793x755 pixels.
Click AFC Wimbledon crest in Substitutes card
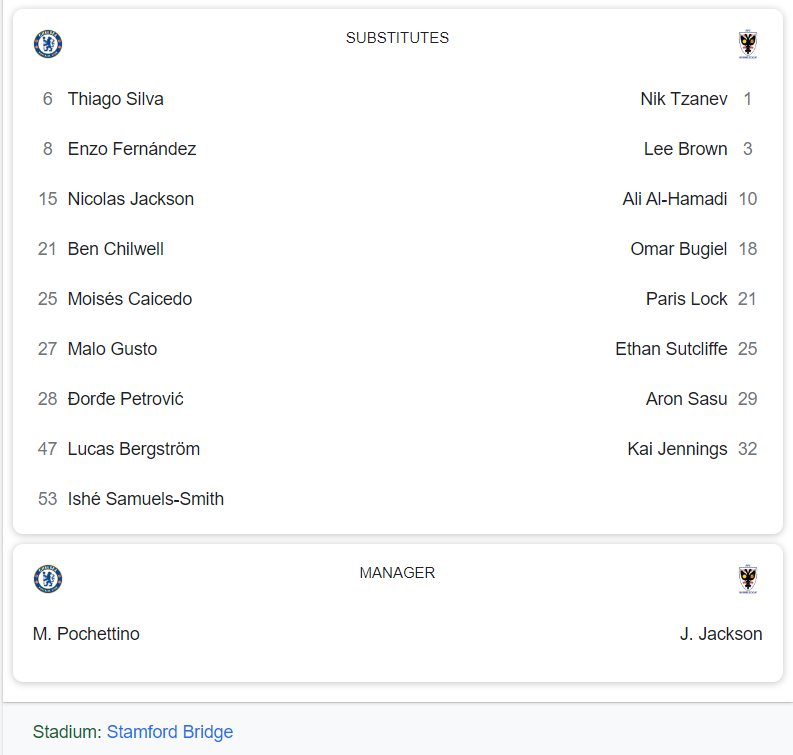pyautogui.click(x=747, y=45)
